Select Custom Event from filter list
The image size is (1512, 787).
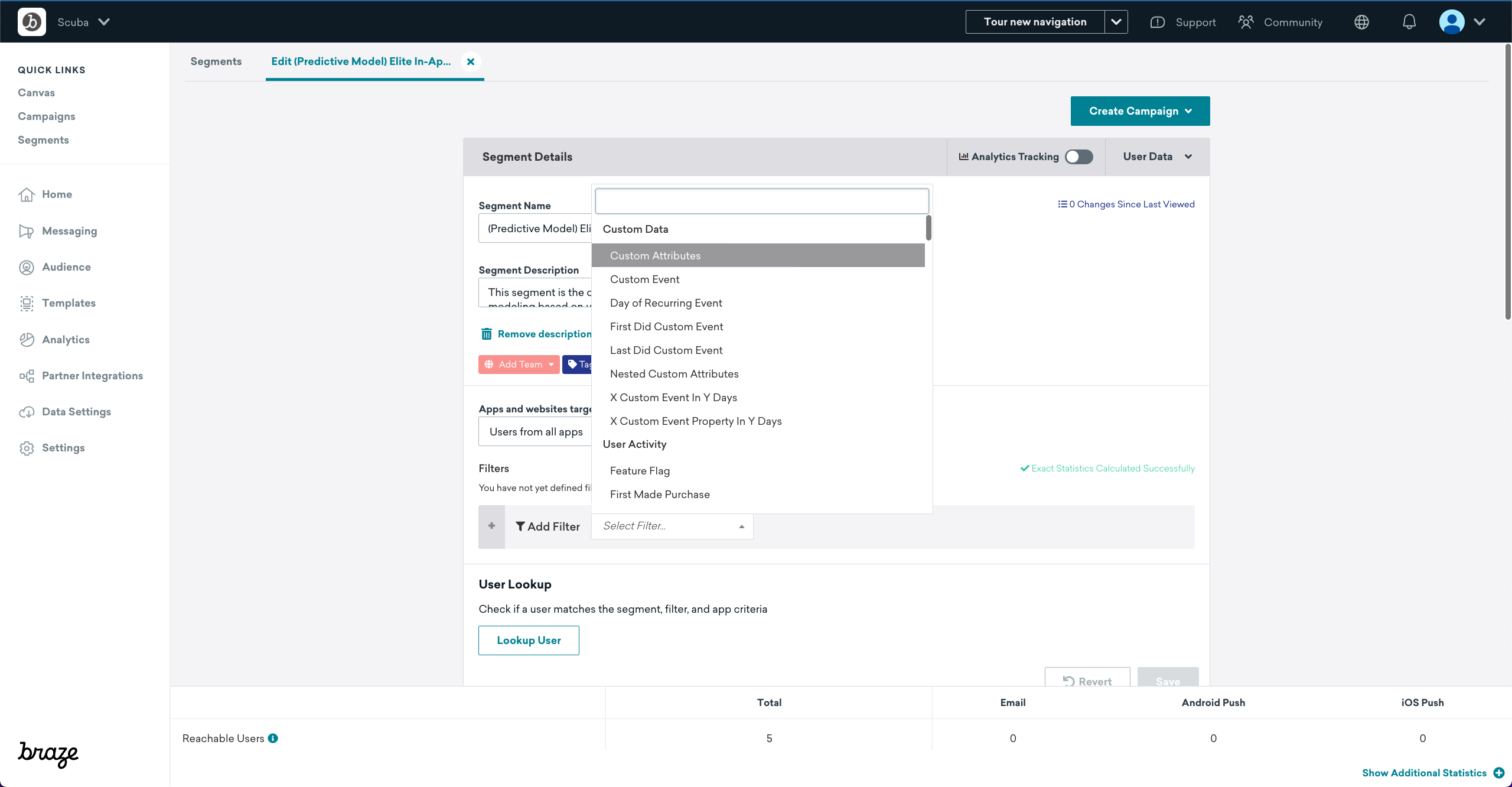coord(644,279)
